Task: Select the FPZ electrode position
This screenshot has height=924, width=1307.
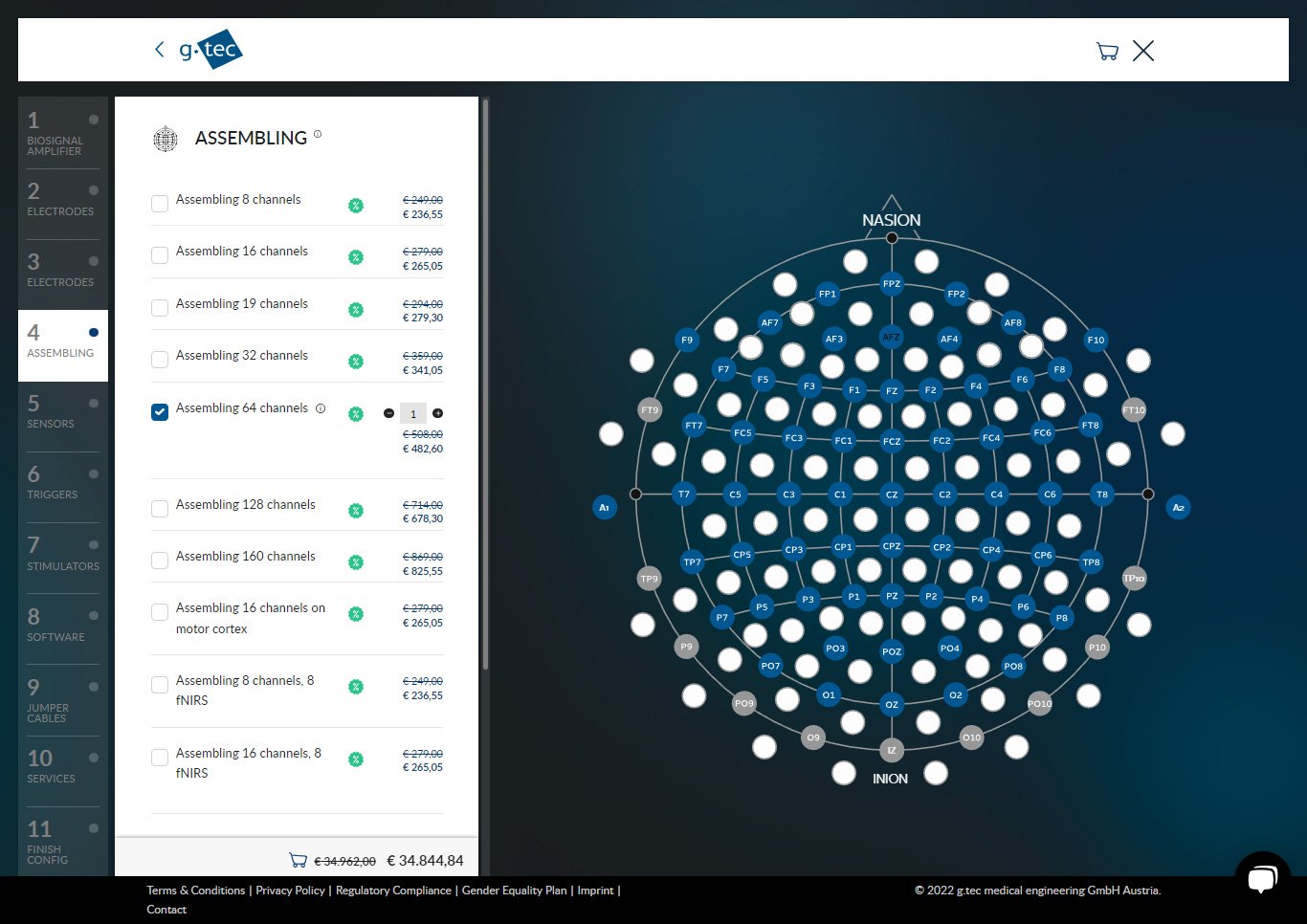Action: (892, 284)
